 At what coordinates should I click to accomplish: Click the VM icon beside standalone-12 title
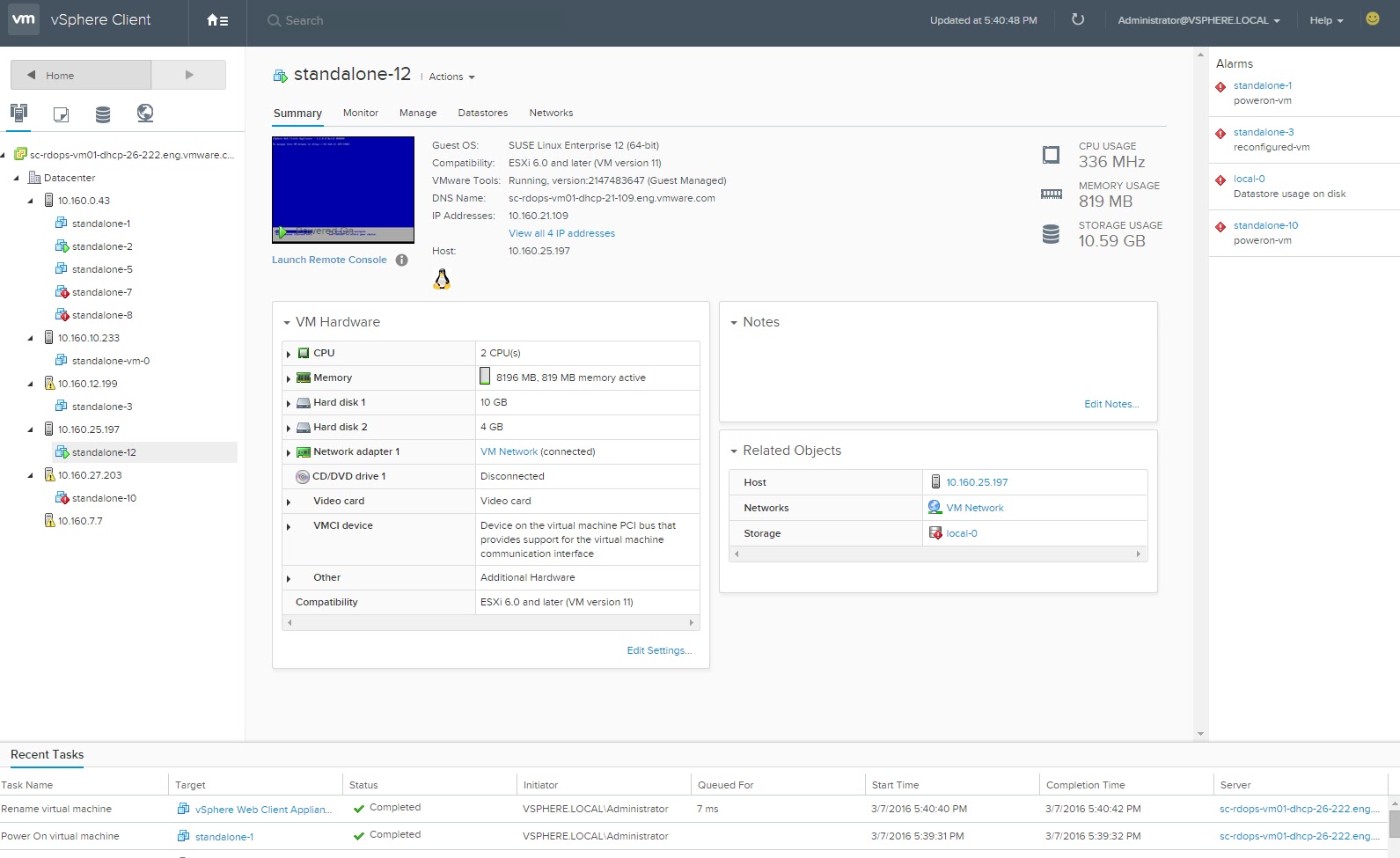(x=280, y=76)
